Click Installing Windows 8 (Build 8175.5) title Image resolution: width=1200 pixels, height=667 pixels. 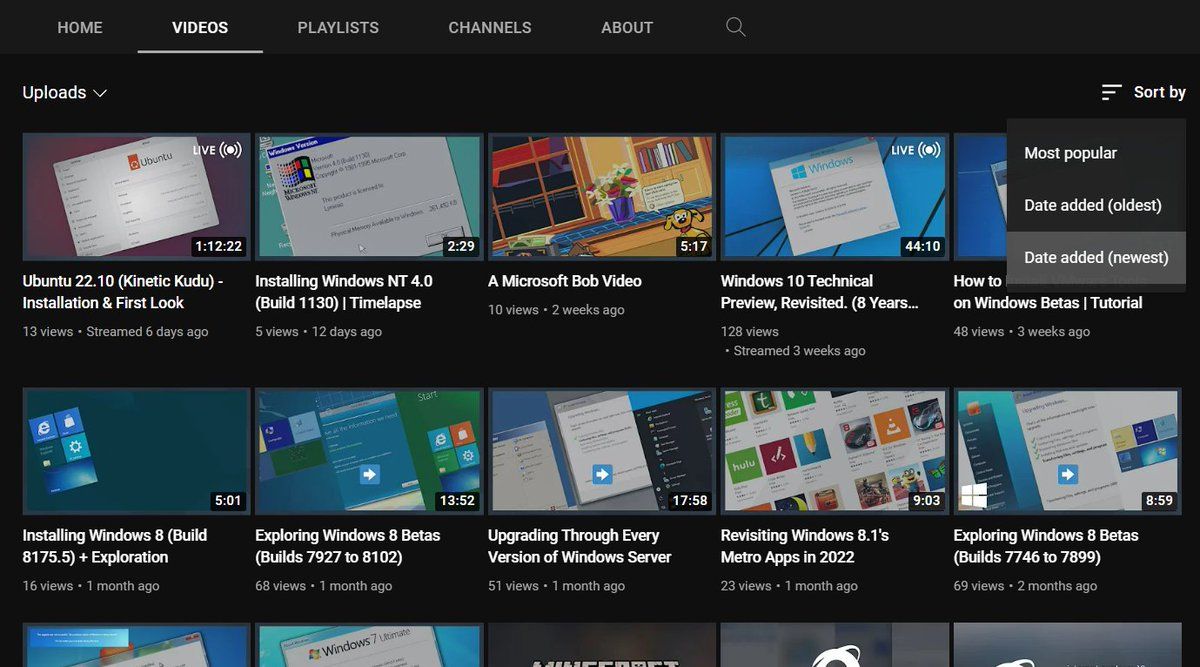click(x=114, y=546)
